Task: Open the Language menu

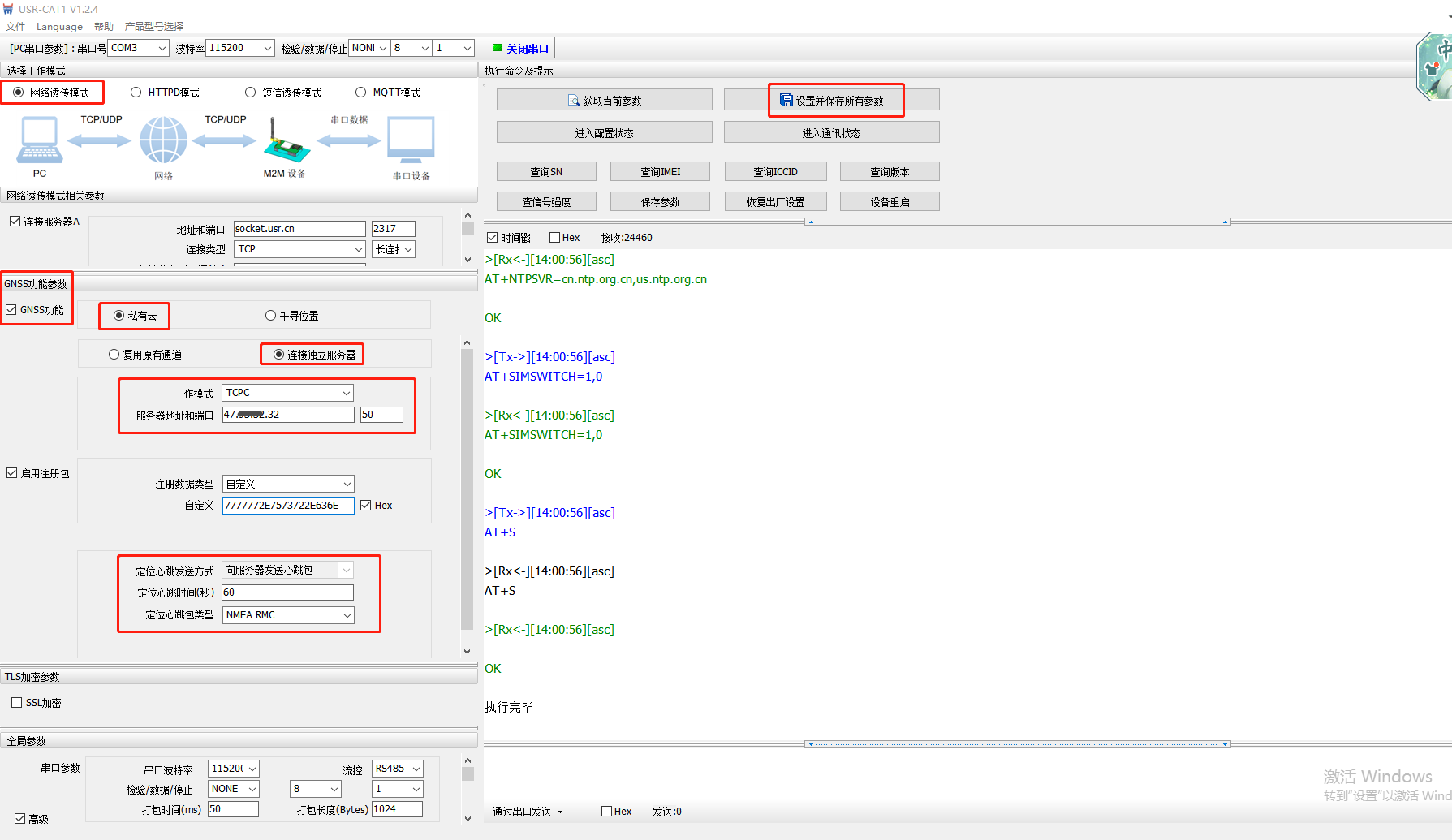Action: pyautogui.click(x=59, y=26)
